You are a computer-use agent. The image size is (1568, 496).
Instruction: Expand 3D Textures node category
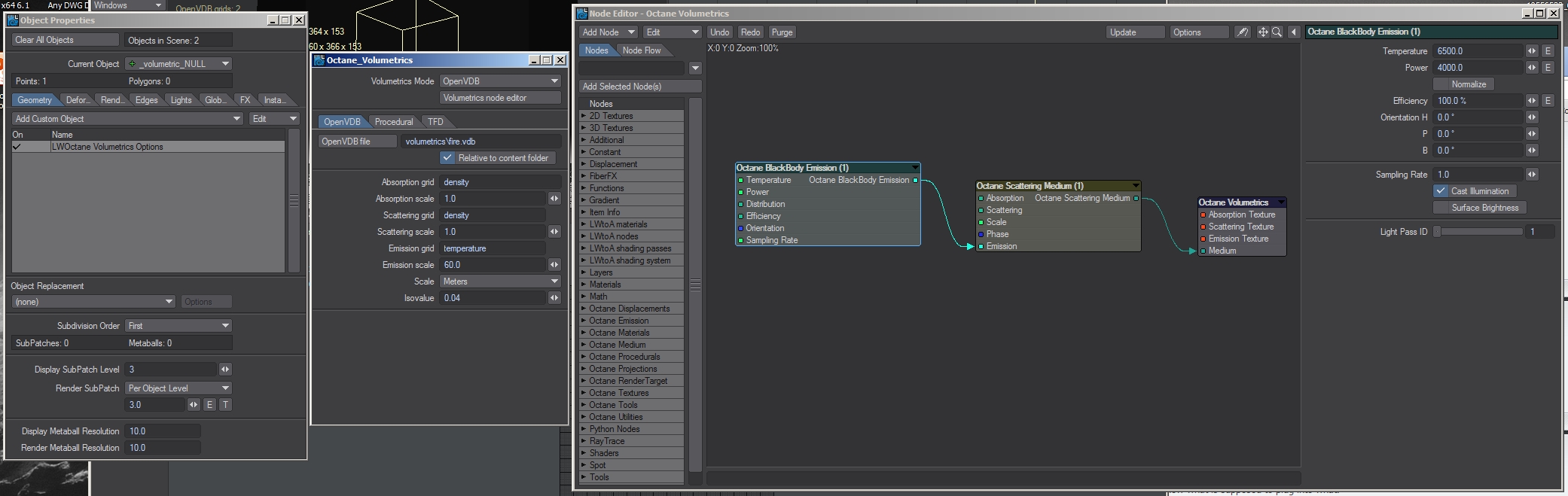pyautogui.click(x=583, y=128)
